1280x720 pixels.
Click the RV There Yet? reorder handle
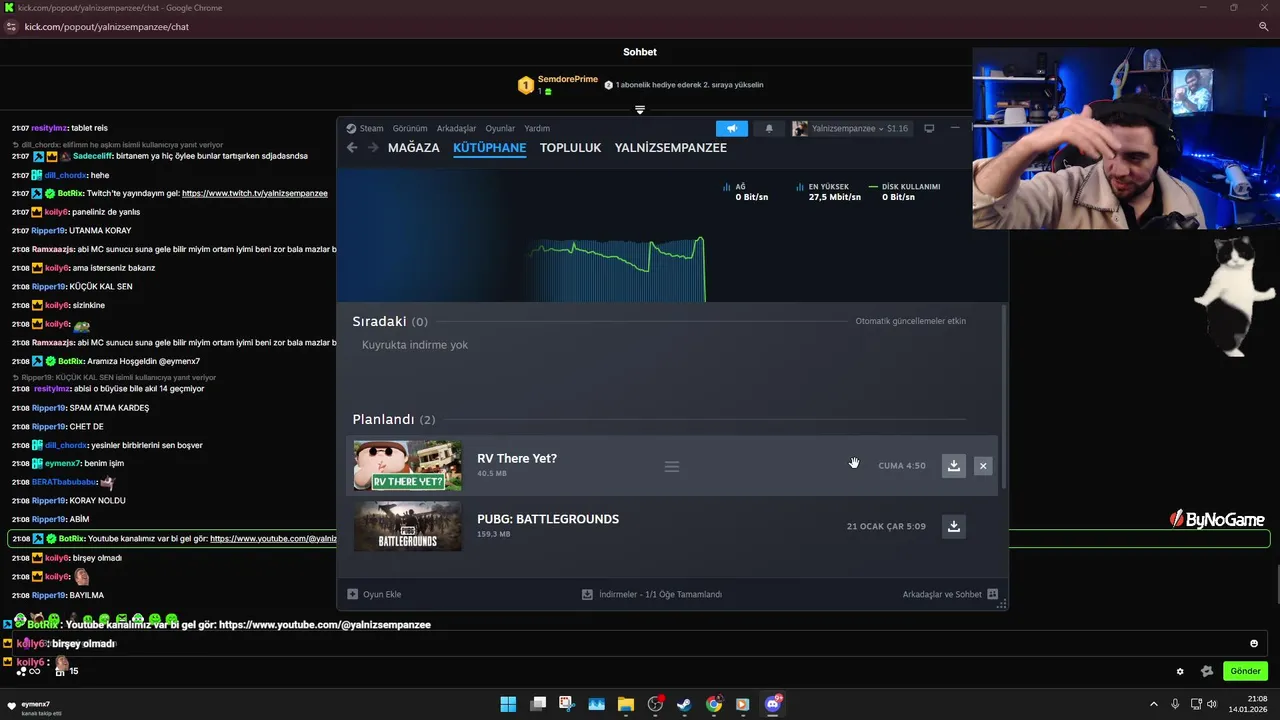672,466
